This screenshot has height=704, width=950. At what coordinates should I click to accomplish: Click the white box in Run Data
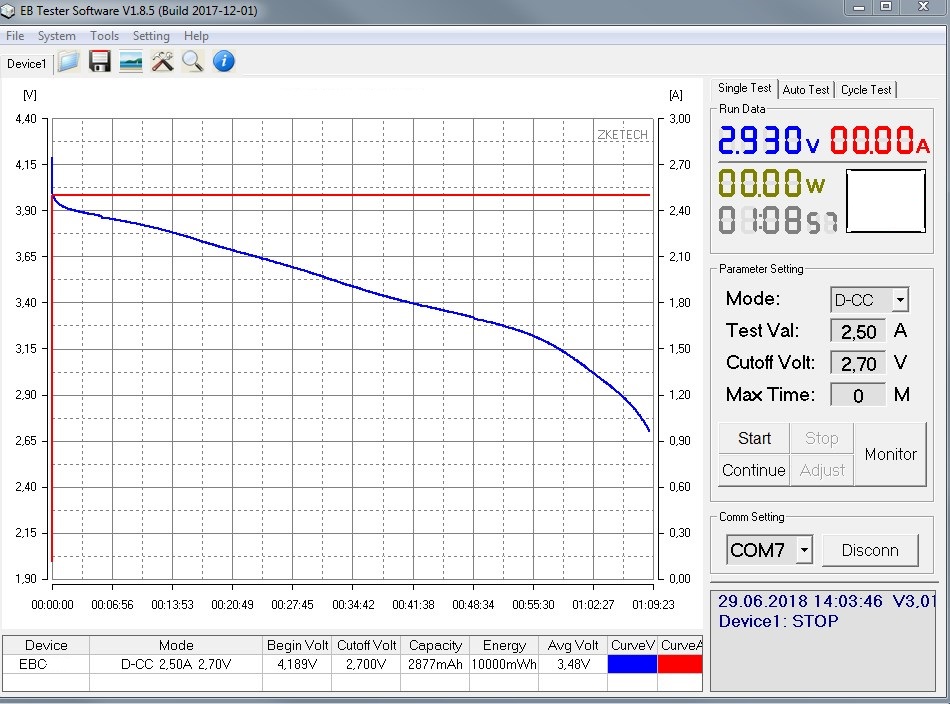[885, 201]
